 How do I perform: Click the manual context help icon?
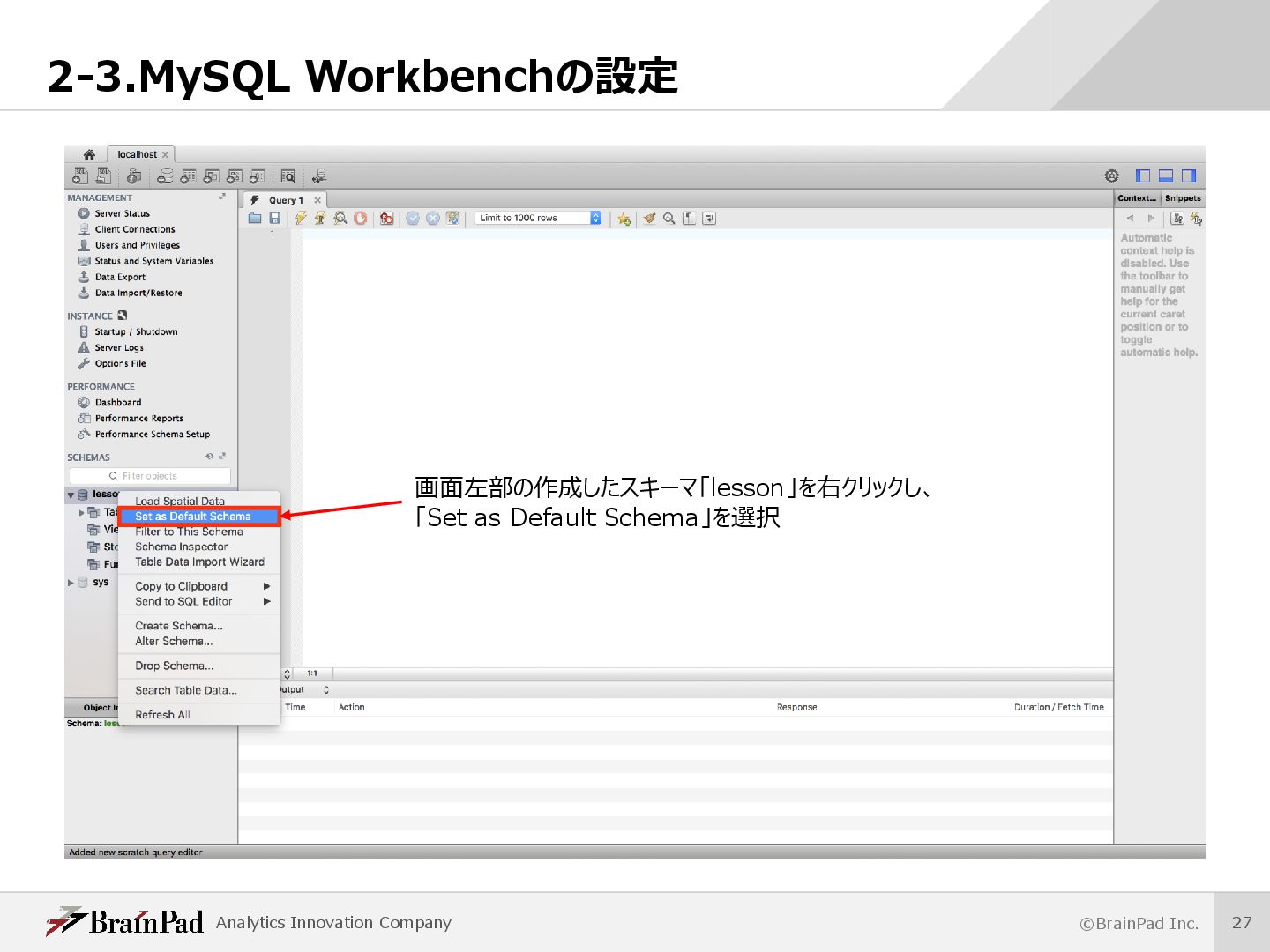click(x=1177, y=219)
